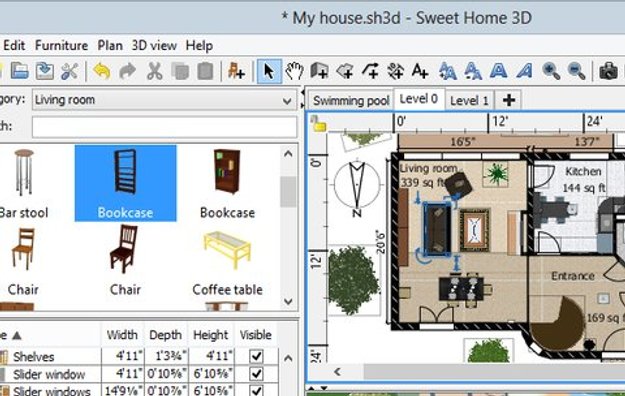Select the Add text tool
Image resolution: width=625 pixels, height=396 pixels.
(420, 71)
